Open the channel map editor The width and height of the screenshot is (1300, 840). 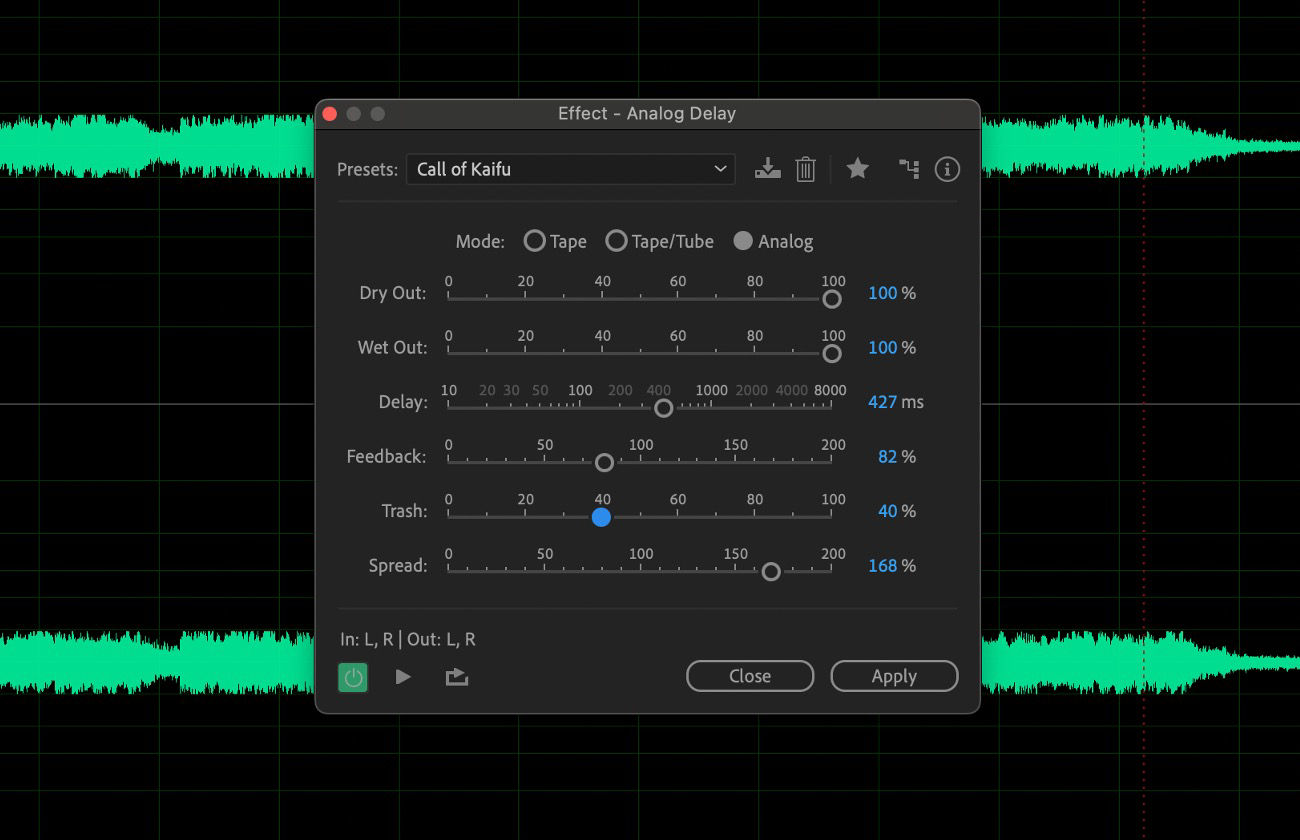908,169
